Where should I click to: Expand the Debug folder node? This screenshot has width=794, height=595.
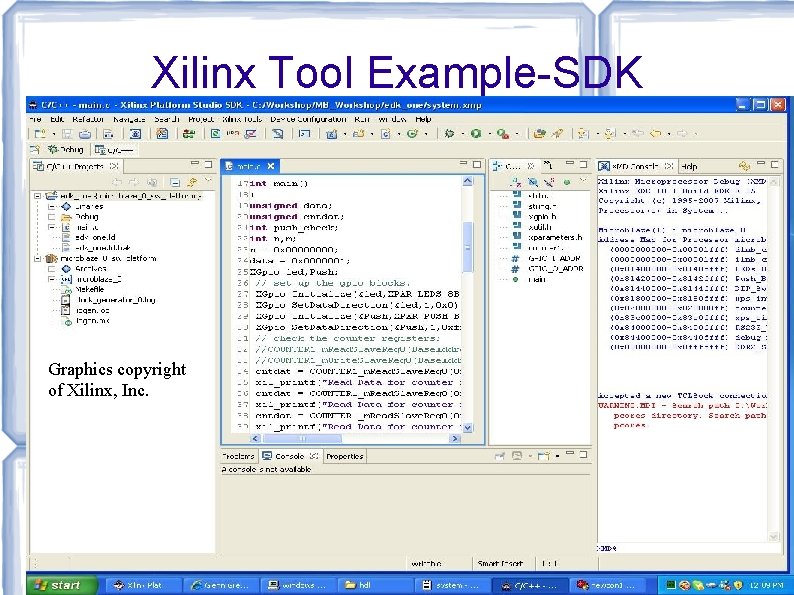[x=52, y=217]
